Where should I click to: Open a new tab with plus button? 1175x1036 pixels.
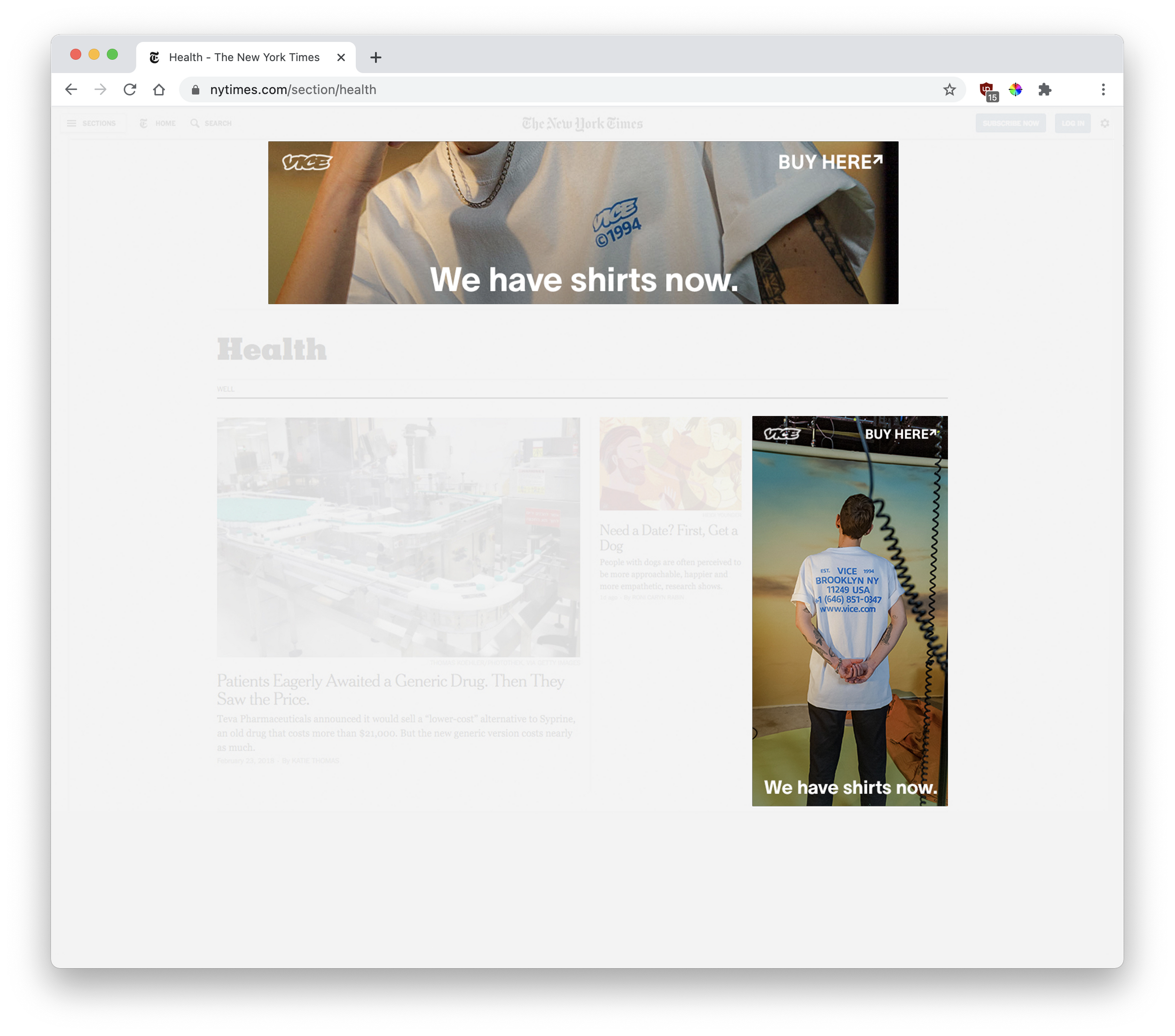tap(376, 57)
